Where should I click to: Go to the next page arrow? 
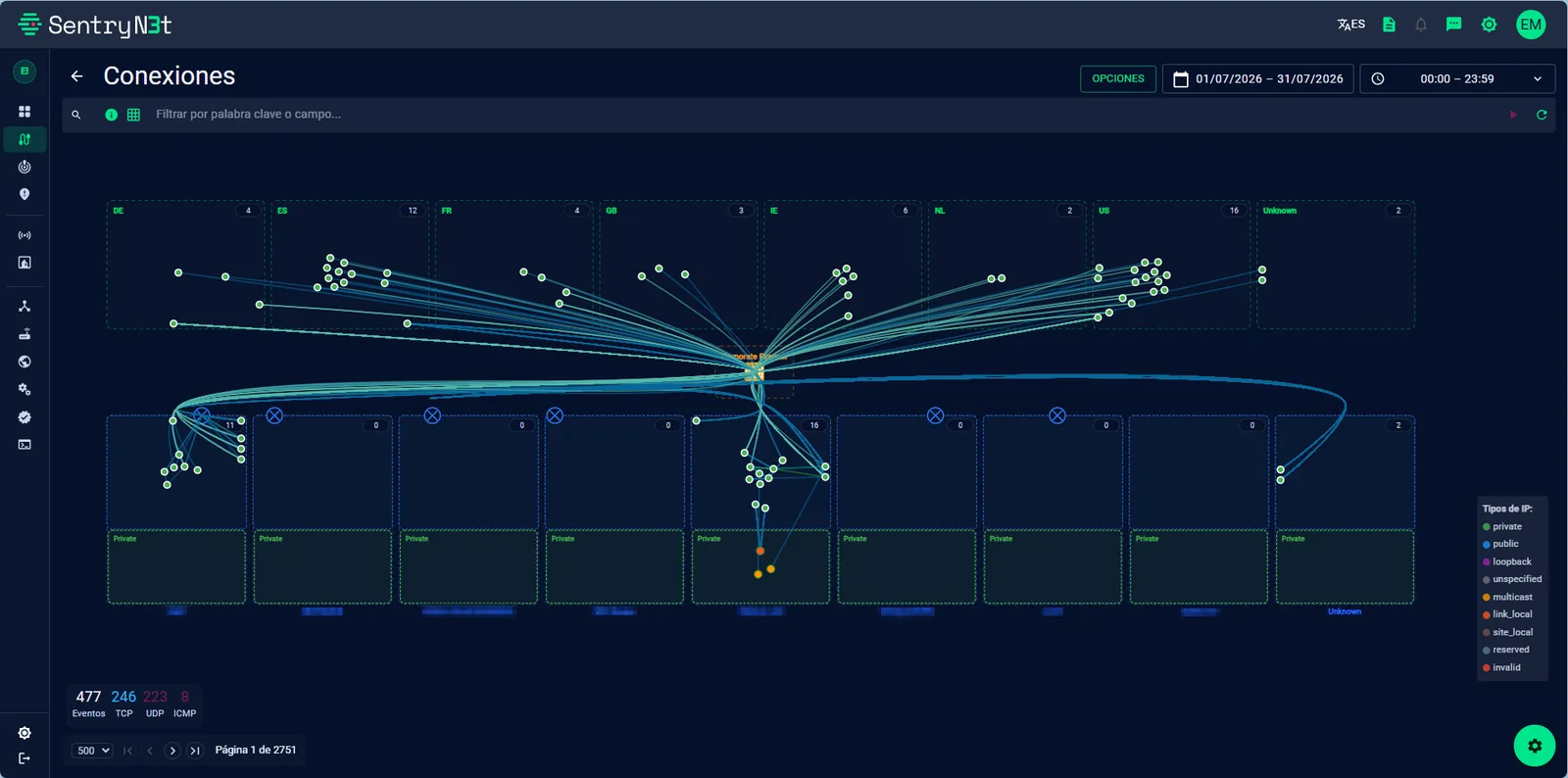pos(172,751)
